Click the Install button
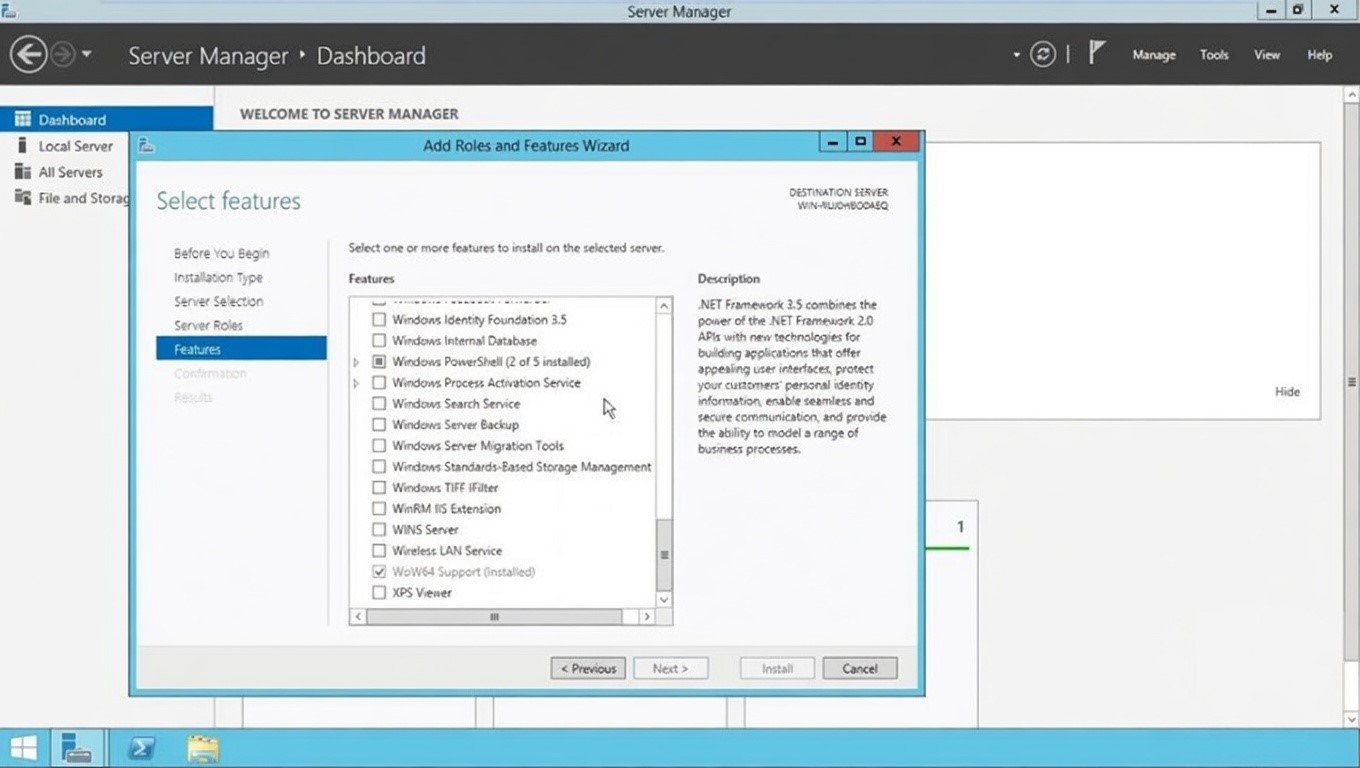This screenshot has height=768, width=1360. [777, 668]
